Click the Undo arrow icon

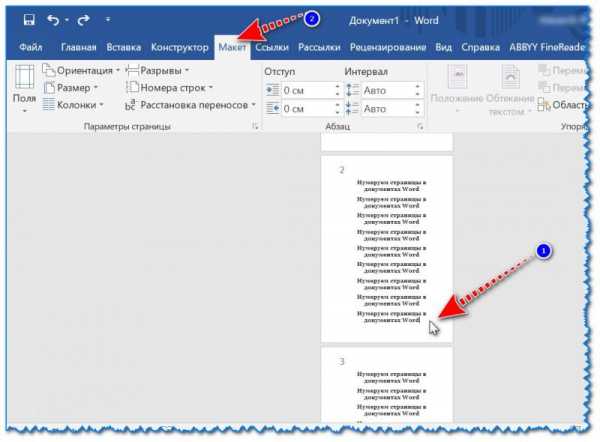tap(52, 20)
